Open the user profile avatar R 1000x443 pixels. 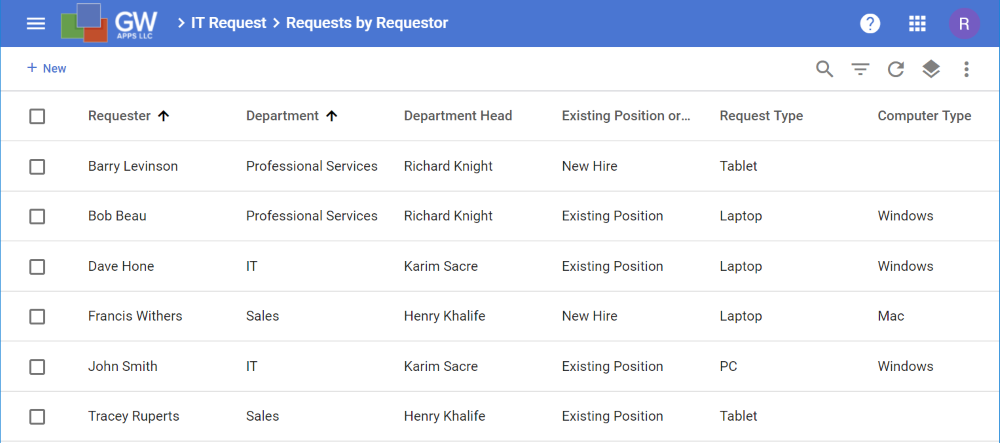tap(964, 24)
